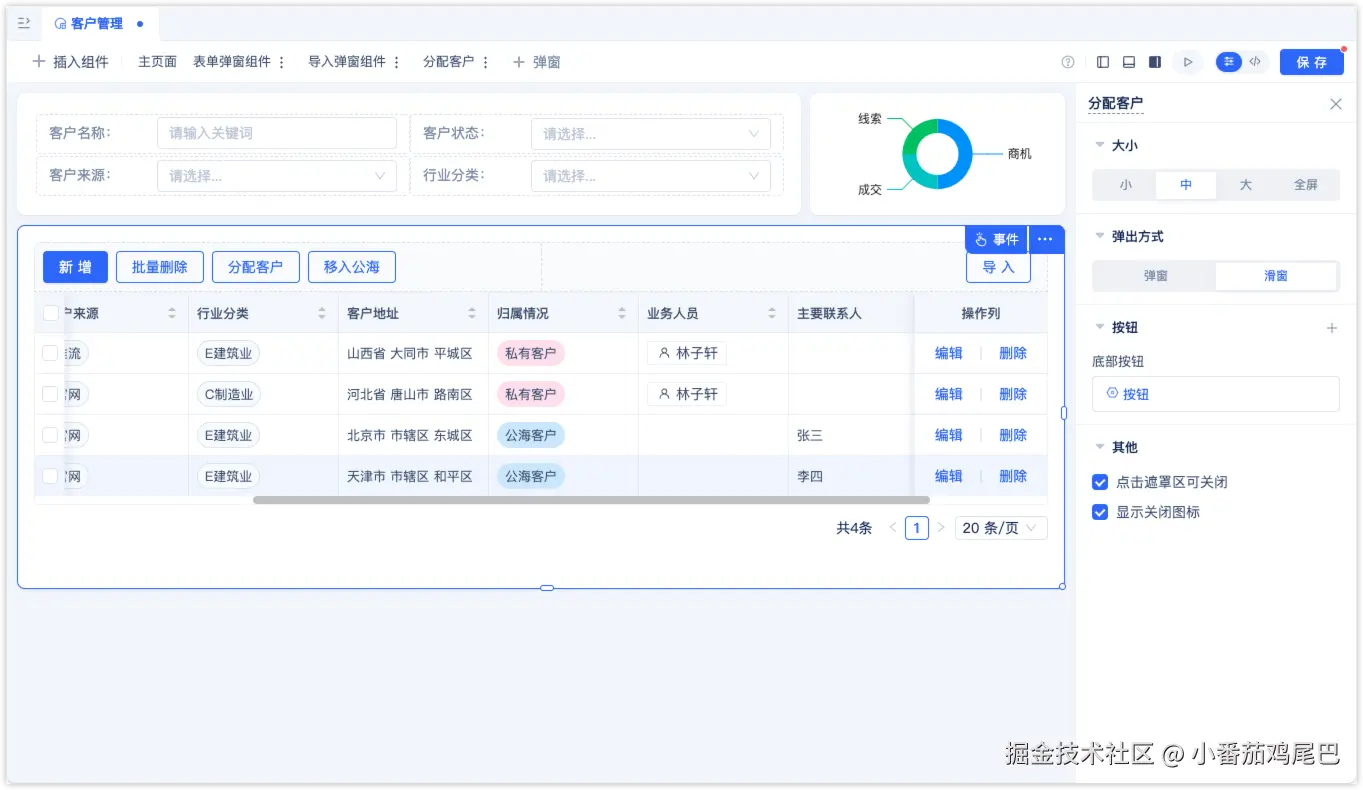1363x790 pixels.
Task: Click the table's horizontal scrollbar
Action: coord(591,500)
